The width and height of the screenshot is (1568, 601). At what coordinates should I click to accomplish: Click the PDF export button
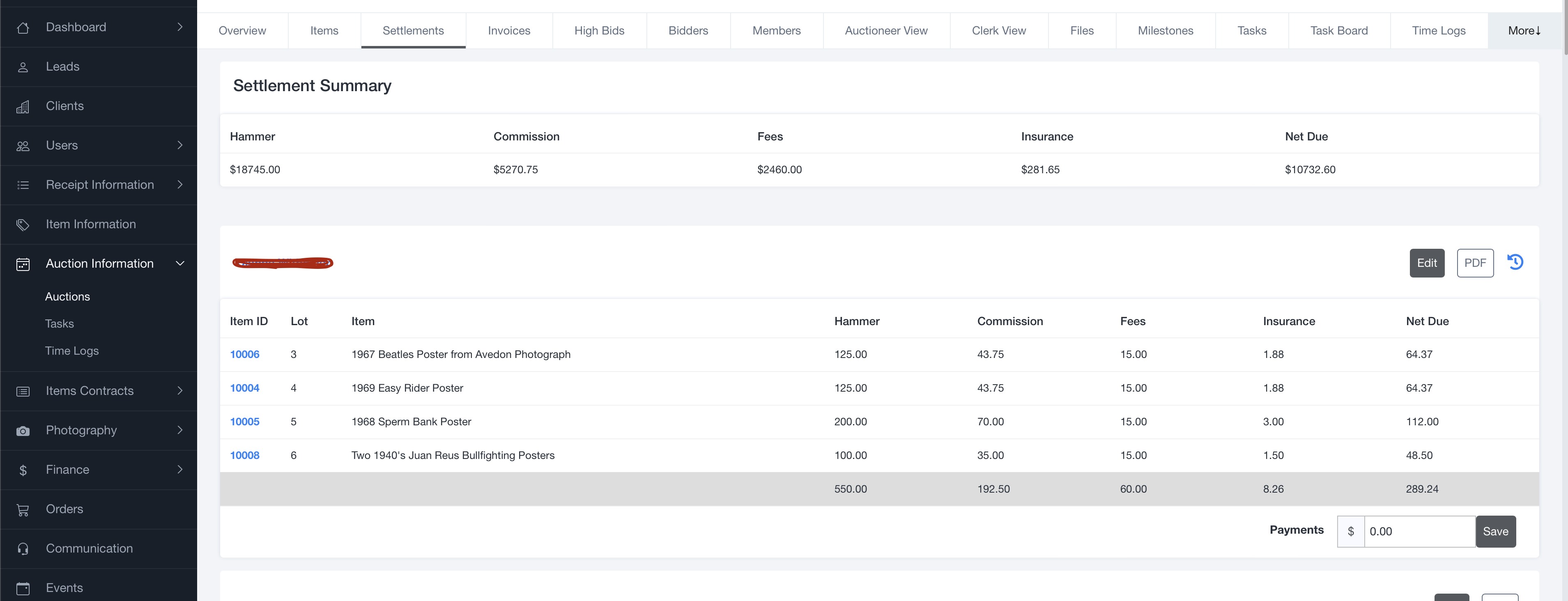[1474, 263]
